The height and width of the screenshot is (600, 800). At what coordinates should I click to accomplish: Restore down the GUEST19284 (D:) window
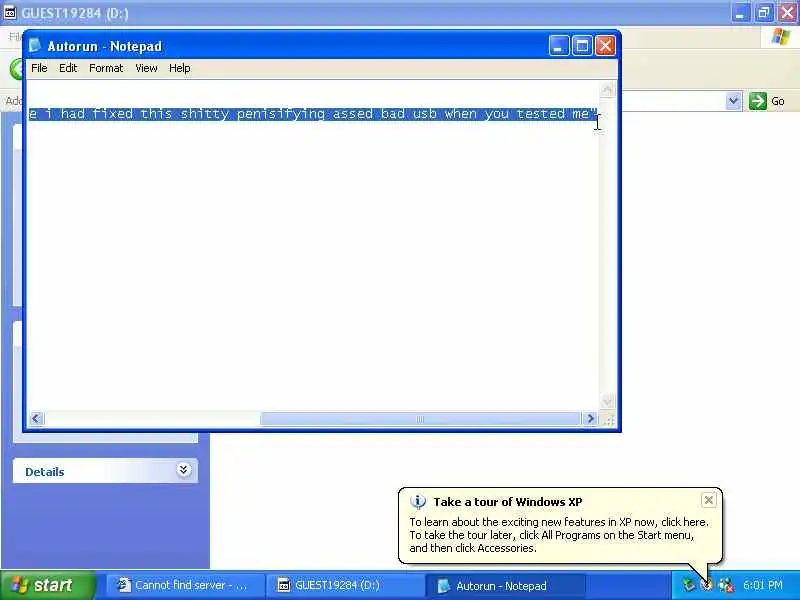tap(764, 13)
